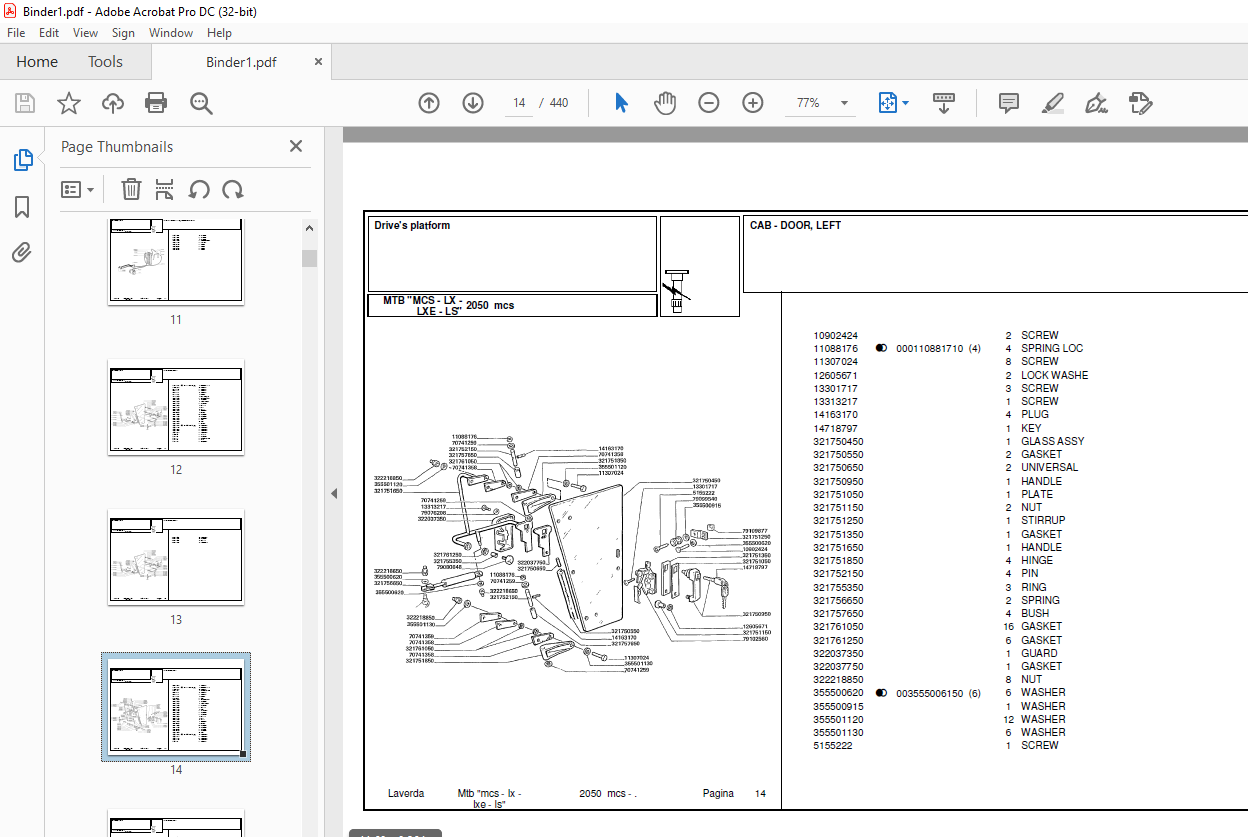1248x837 pixels.
Task: Close the Binder1.pdf tab
Action: click(x=319, y=61)
